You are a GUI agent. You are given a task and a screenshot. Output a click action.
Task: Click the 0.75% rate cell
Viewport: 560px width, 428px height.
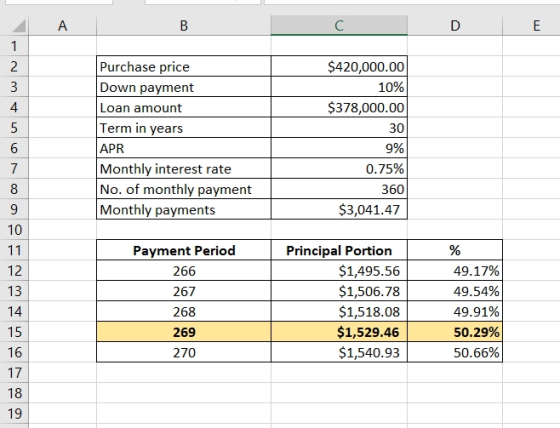[x=339, y=169]
